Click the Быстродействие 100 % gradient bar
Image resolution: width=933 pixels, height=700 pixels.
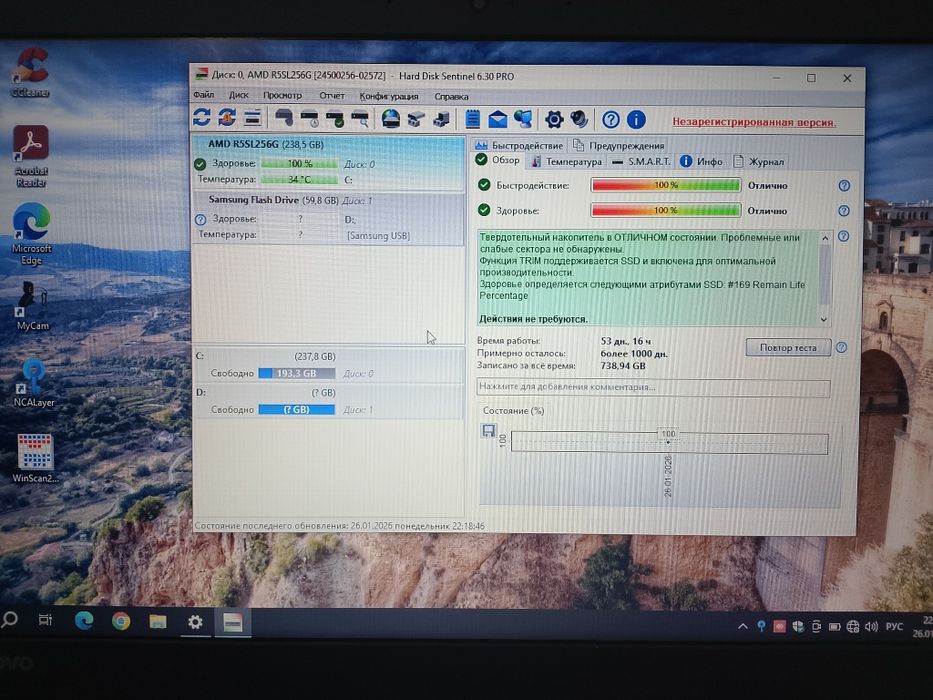[666, 185]
